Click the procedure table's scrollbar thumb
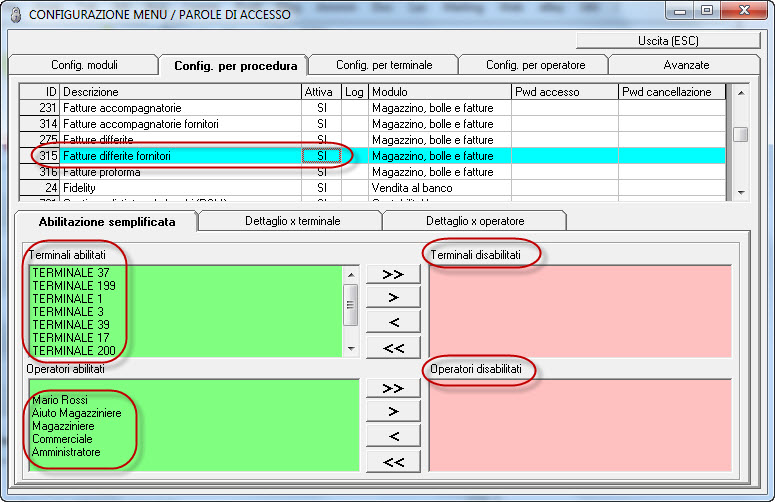775x502 pixels. click(740, 134)
